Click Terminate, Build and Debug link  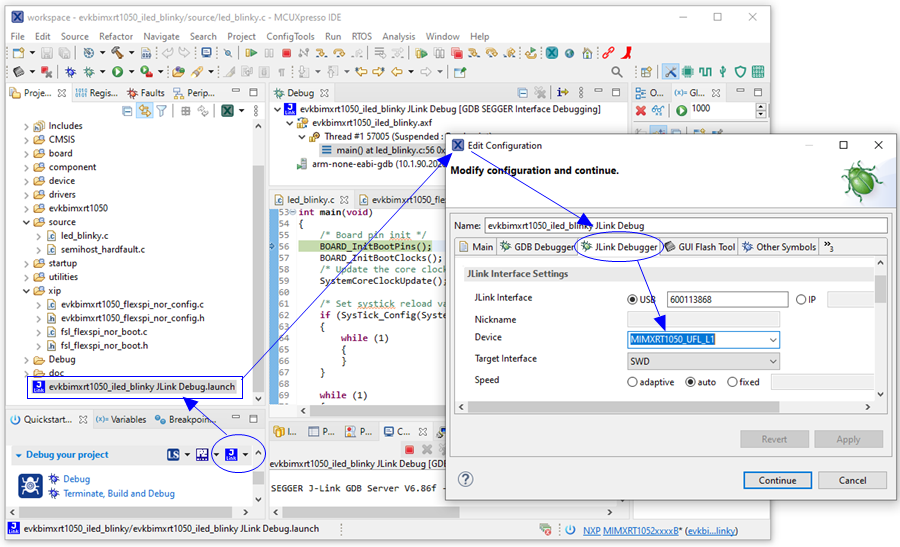[x=119, y=494]
